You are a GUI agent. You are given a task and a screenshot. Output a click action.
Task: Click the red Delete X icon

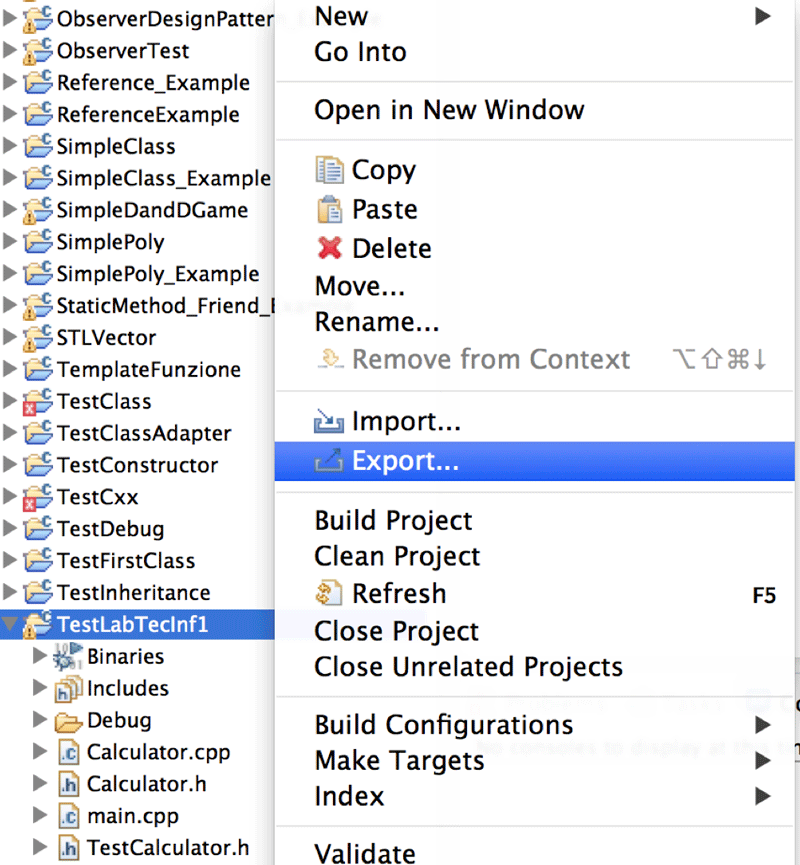point(329,248)
